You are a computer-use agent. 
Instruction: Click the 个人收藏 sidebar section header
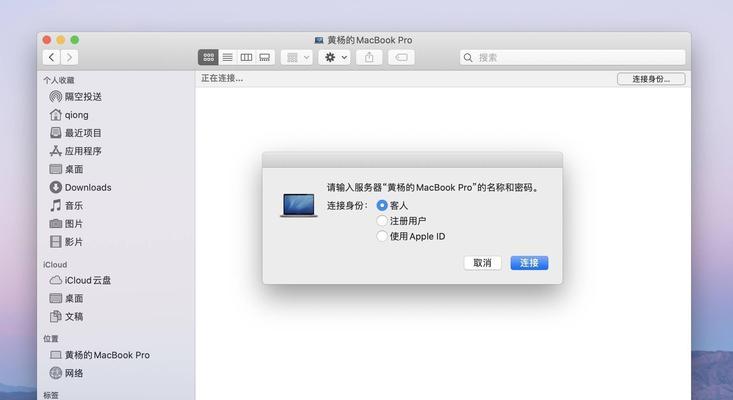pos(59,80)
